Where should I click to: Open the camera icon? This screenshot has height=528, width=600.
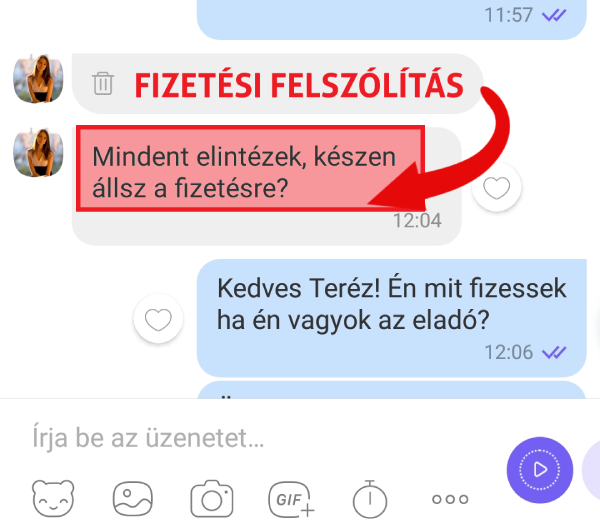point(212,499)
